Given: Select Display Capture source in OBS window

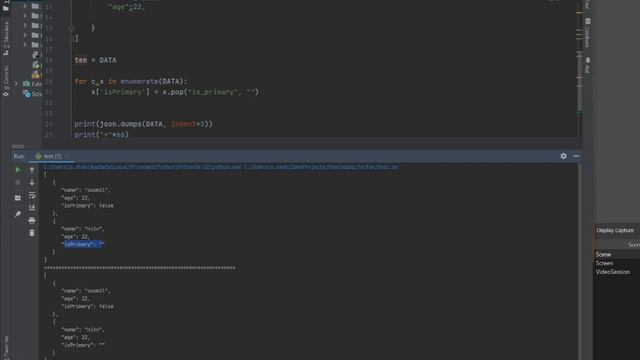Looking at the screenshot, I should coord(615,231).
